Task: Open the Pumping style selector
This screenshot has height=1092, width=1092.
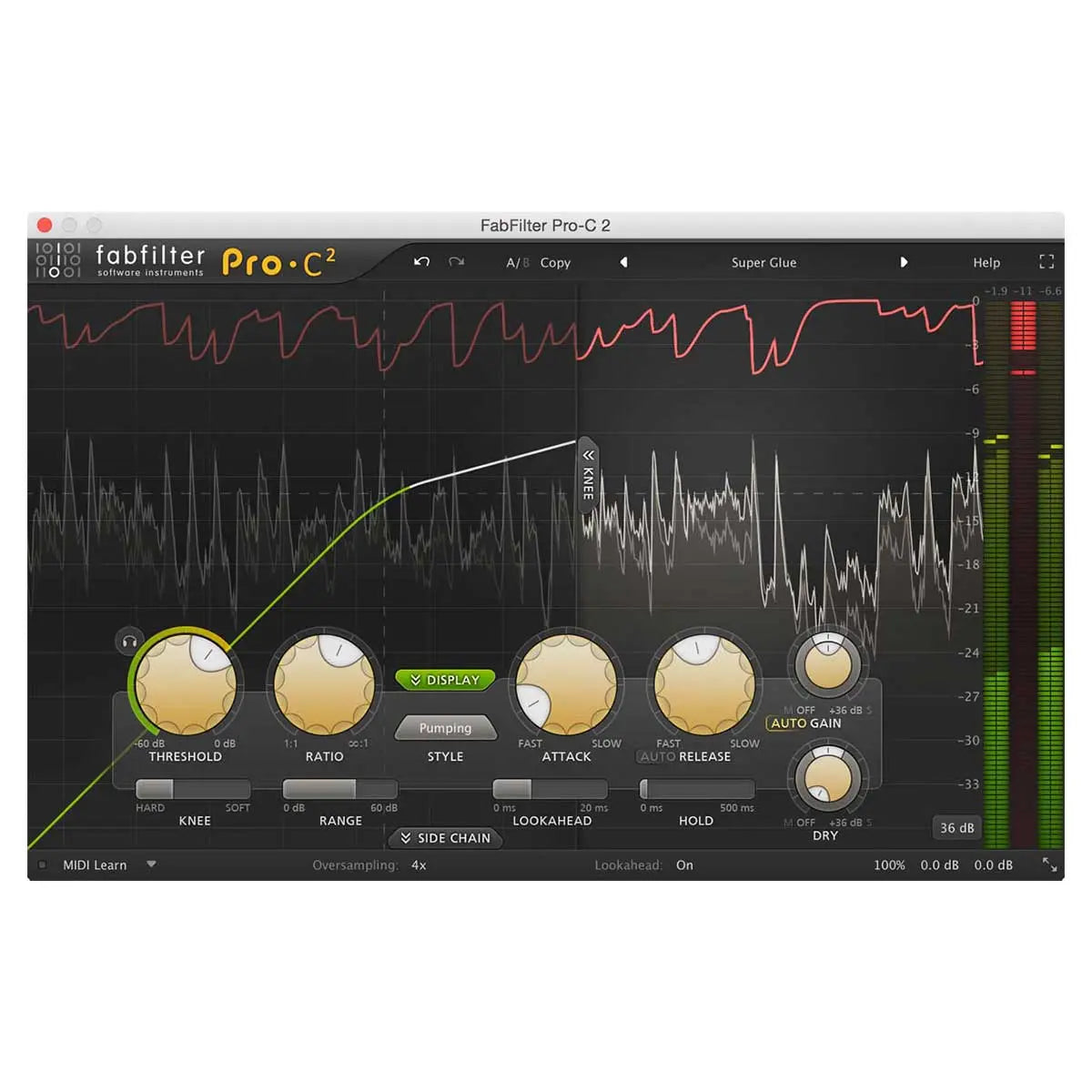Action: click(445, 728)
